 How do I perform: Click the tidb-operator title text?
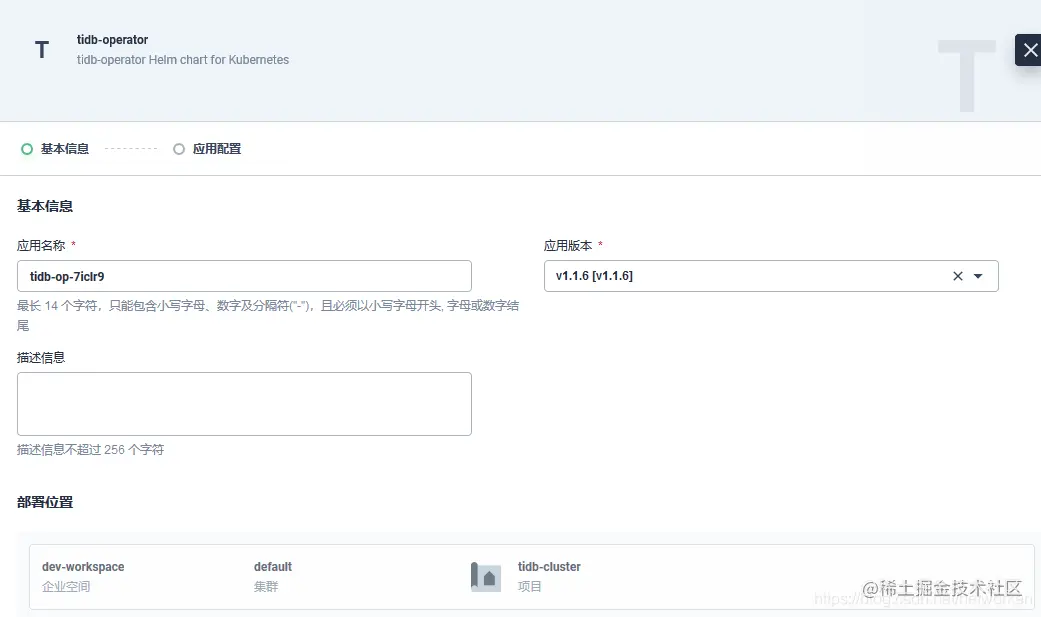click(x=112, y=40)
